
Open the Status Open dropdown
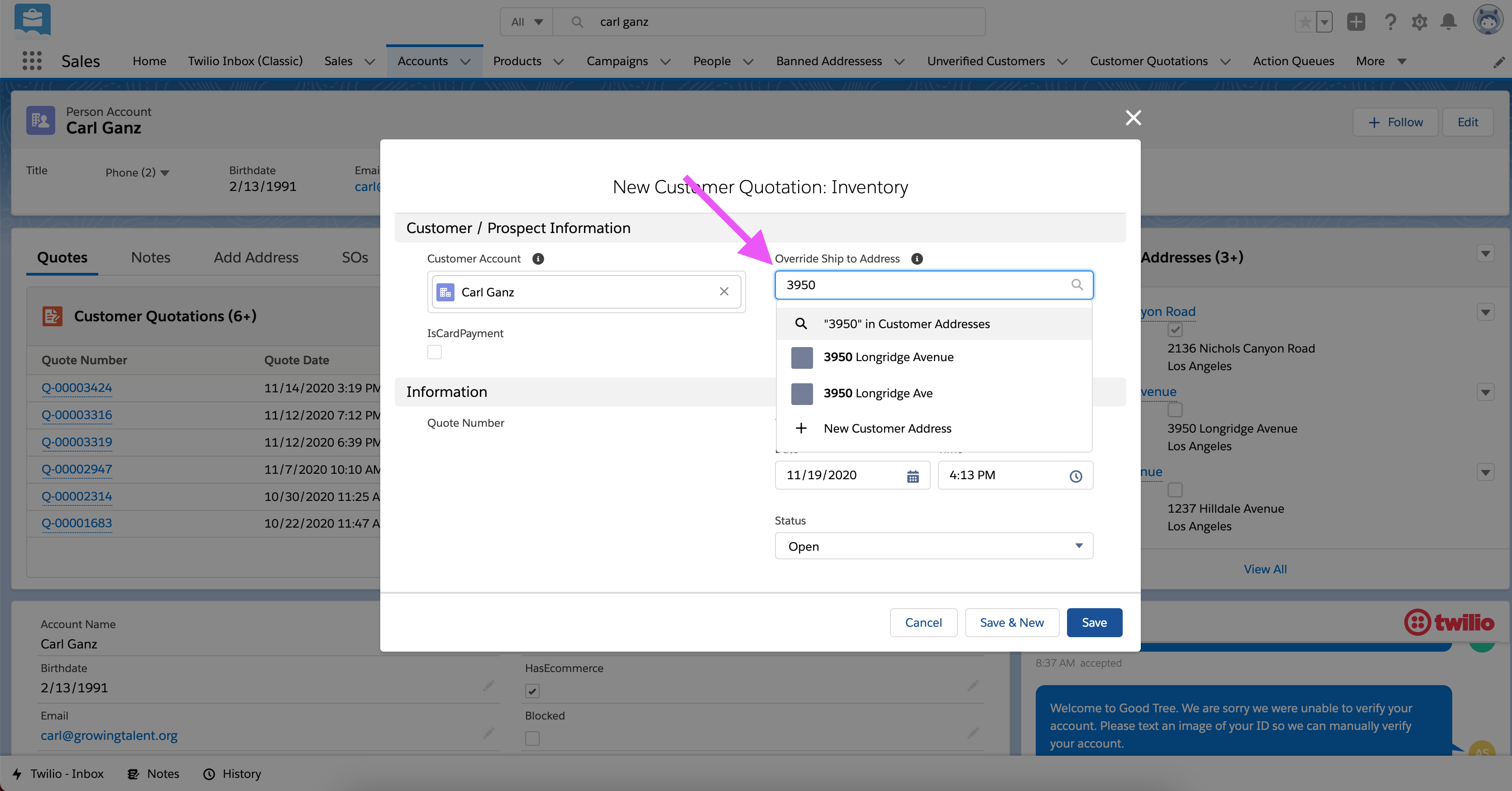tap(934, 546)
